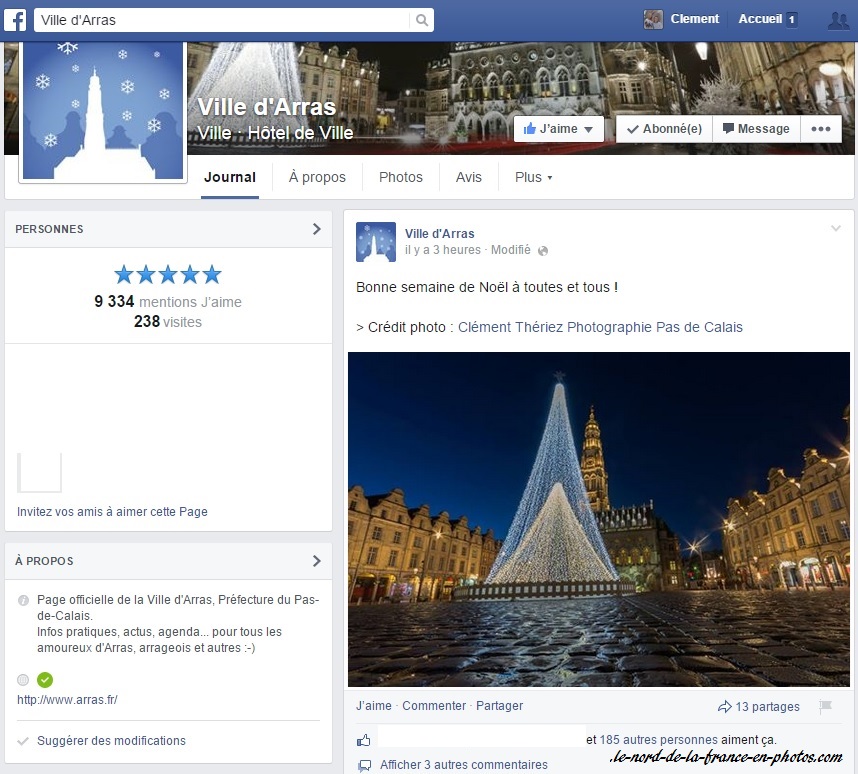Click the Facebook logo icon
858x774 pixels.
(x=17, y=20)
